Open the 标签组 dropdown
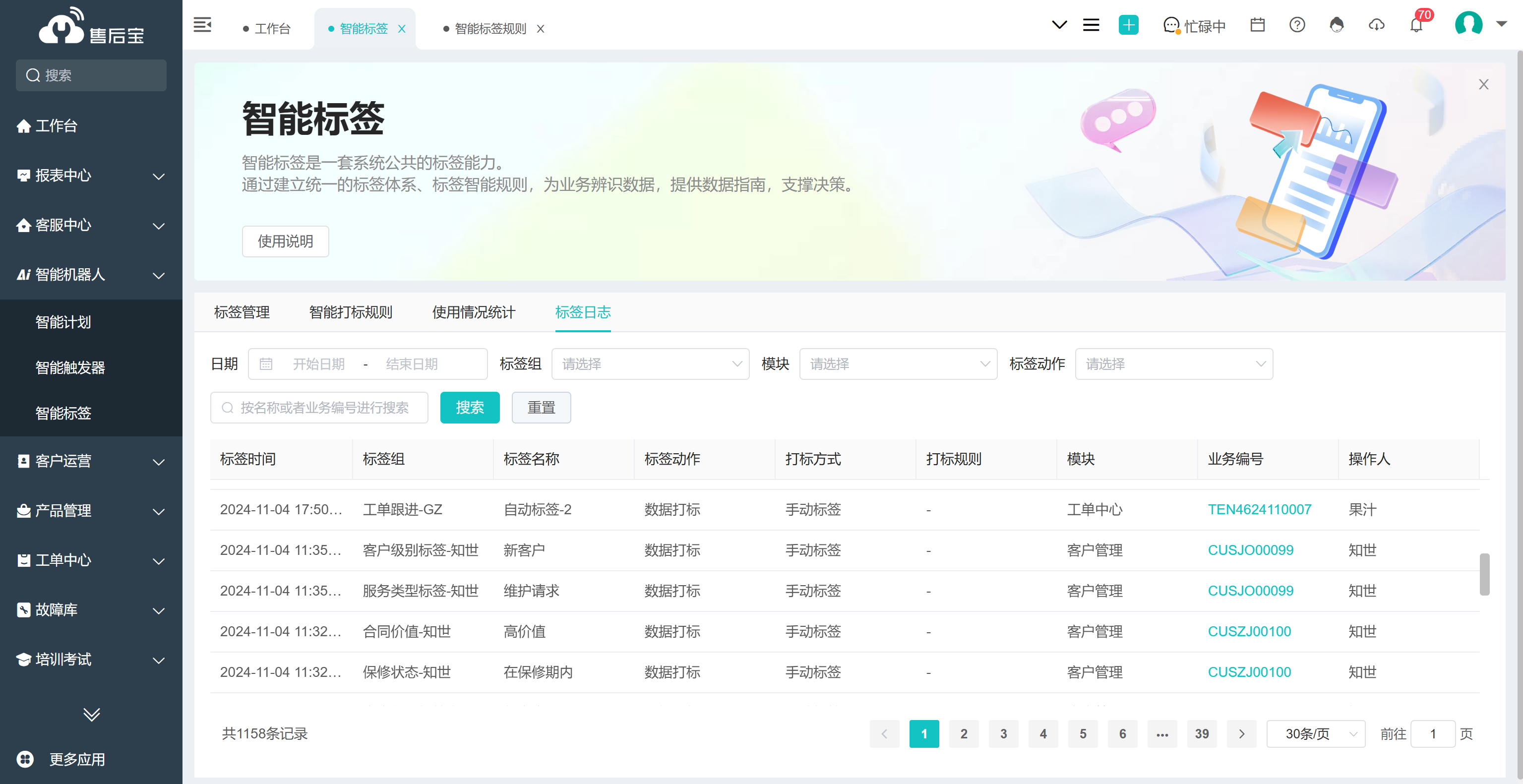1523x784 pixels. tap(650, 363)
